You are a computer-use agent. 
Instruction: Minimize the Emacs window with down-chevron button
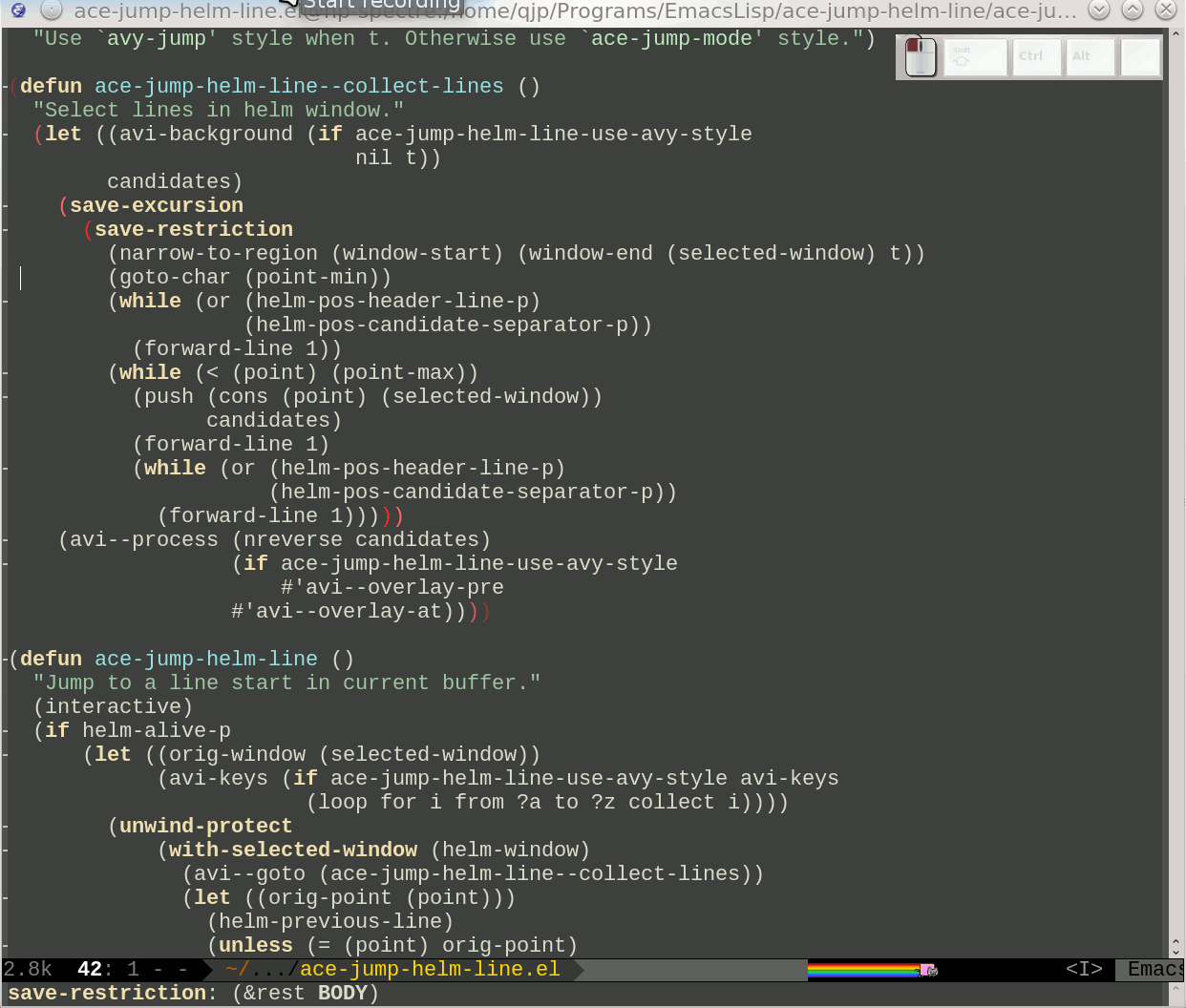pos(1100,10)
